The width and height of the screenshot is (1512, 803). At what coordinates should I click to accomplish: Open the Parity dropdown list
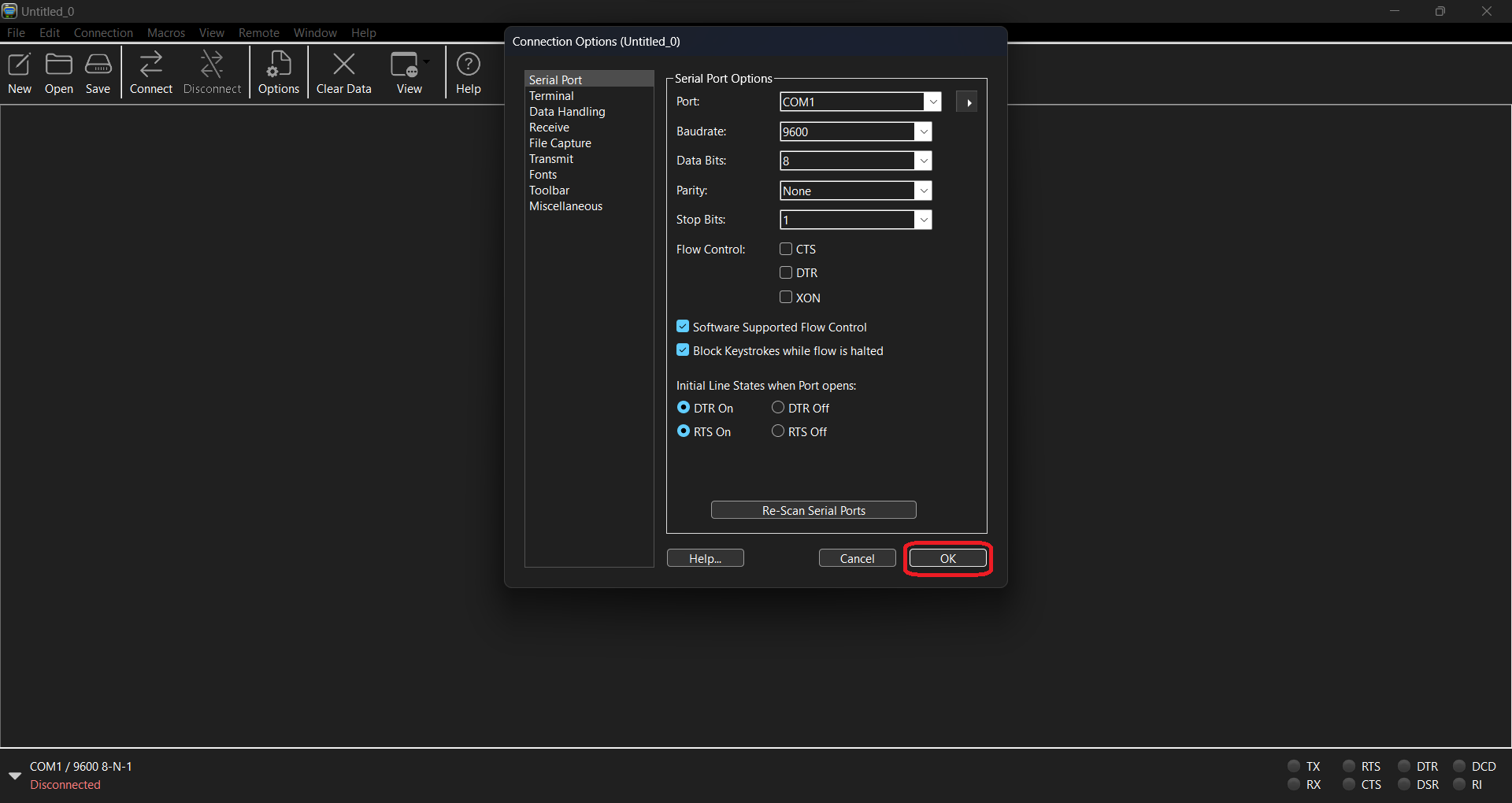(x=923, y=191)
